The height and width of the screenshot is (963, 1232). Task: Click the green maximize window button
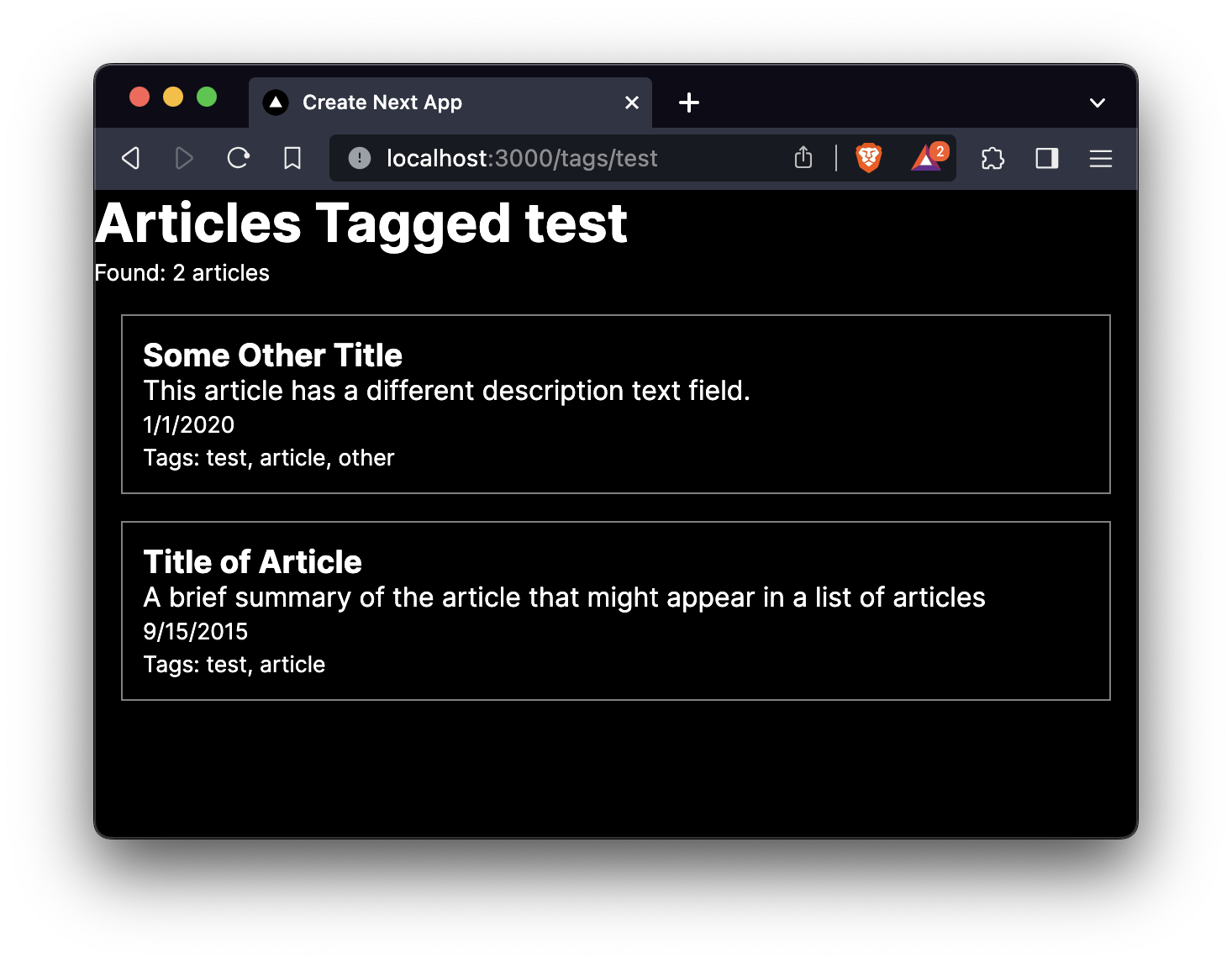click(x=207, y=97)
